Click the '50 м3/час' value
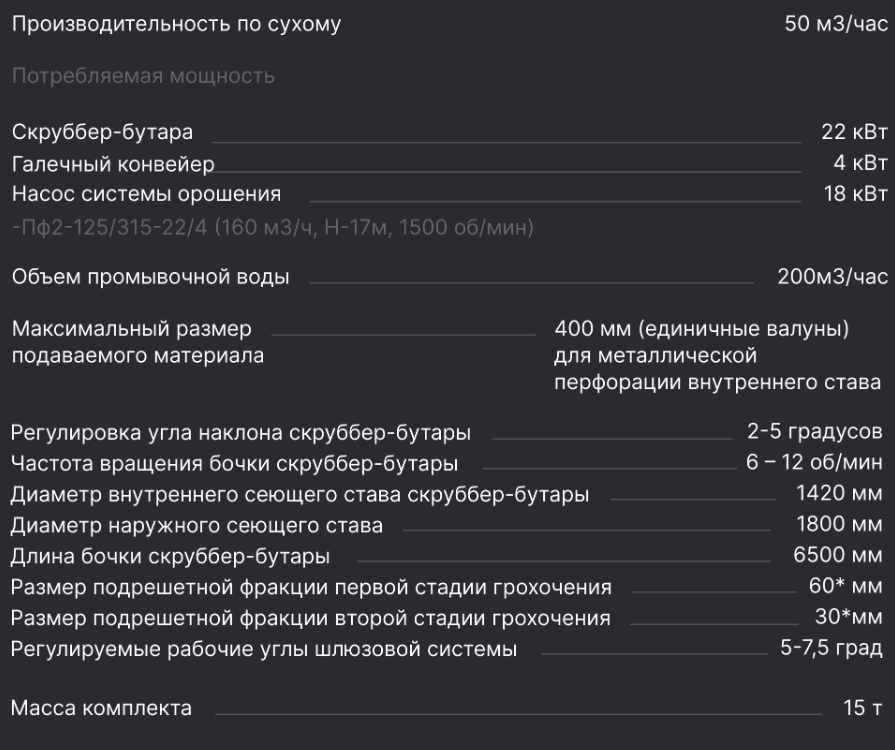 click(835, 25)
